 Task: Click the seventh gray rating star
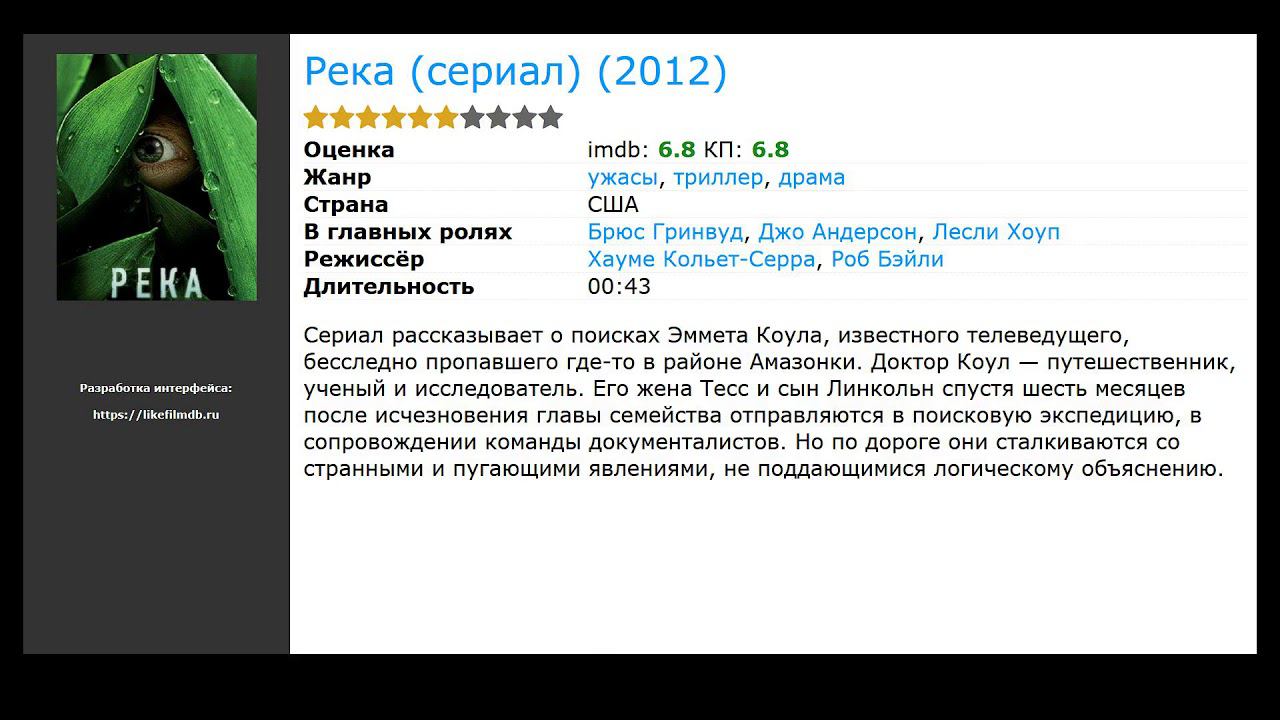pos(472,118)
